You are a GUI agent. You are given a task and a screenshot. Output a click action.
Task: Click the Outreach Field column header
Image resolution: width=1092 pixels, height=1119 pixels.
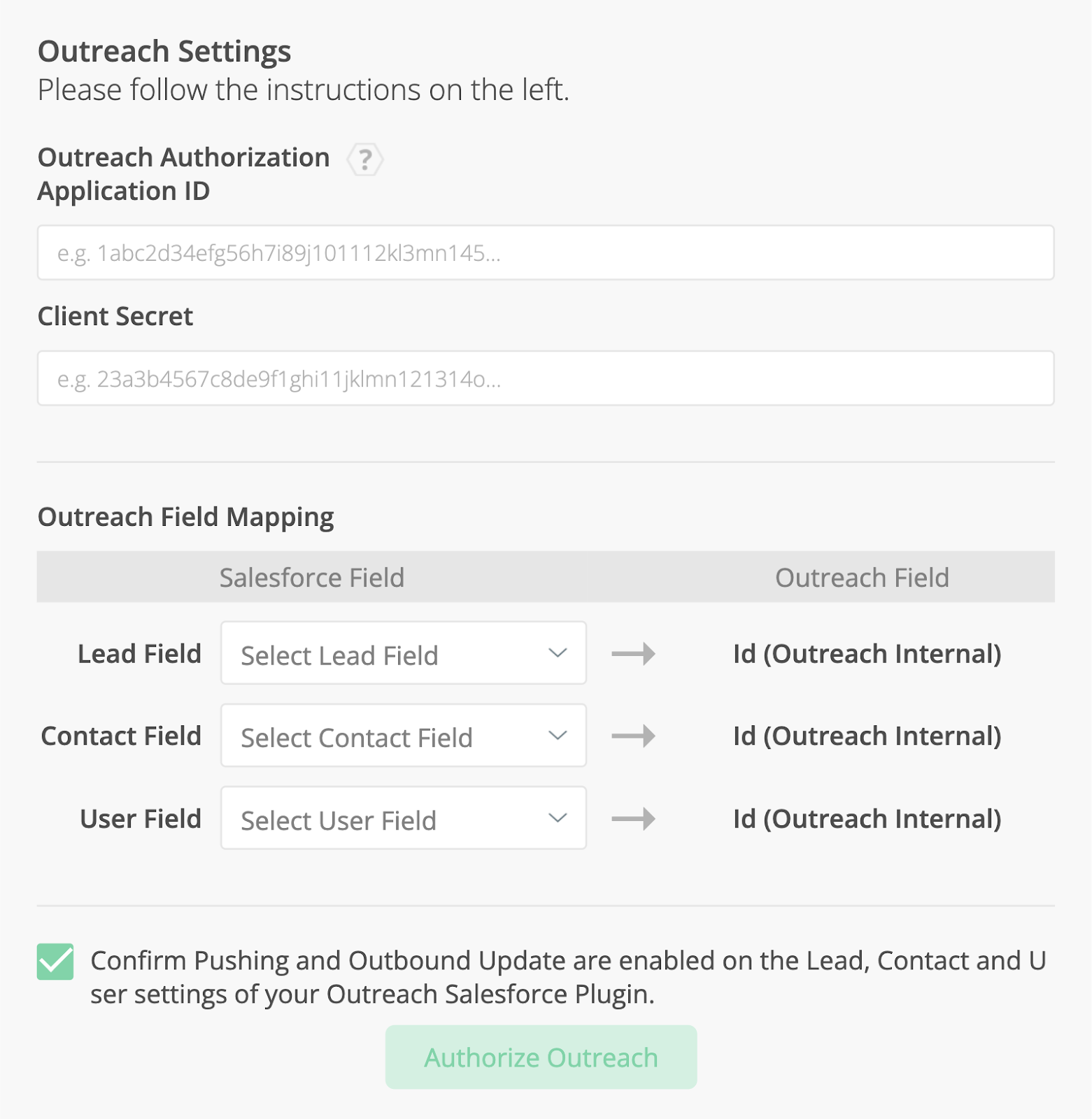[x=861, y=578]
